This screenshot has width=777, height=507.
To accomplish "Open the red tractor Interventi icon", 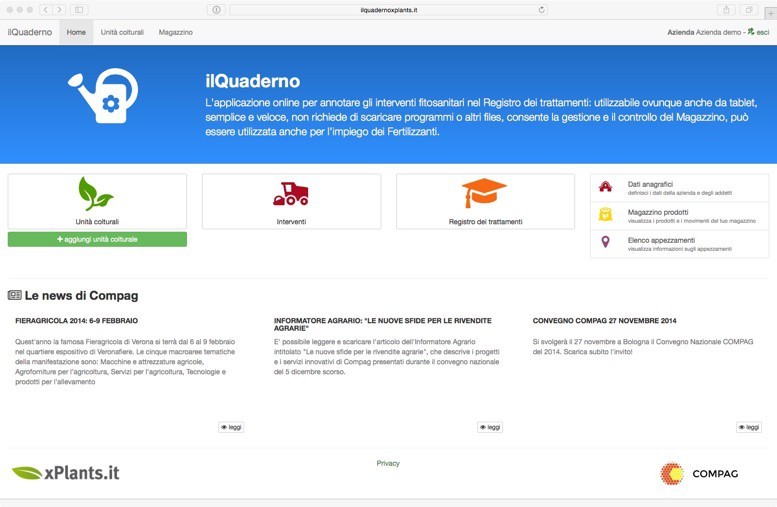I will pyautogui.click(x=291, y=194).
